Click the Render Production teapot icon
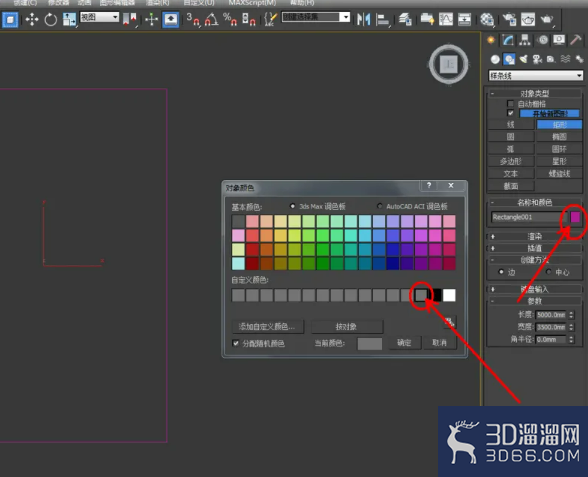The width and height of the screenshot is (588, 477). (x=547, y=19)
